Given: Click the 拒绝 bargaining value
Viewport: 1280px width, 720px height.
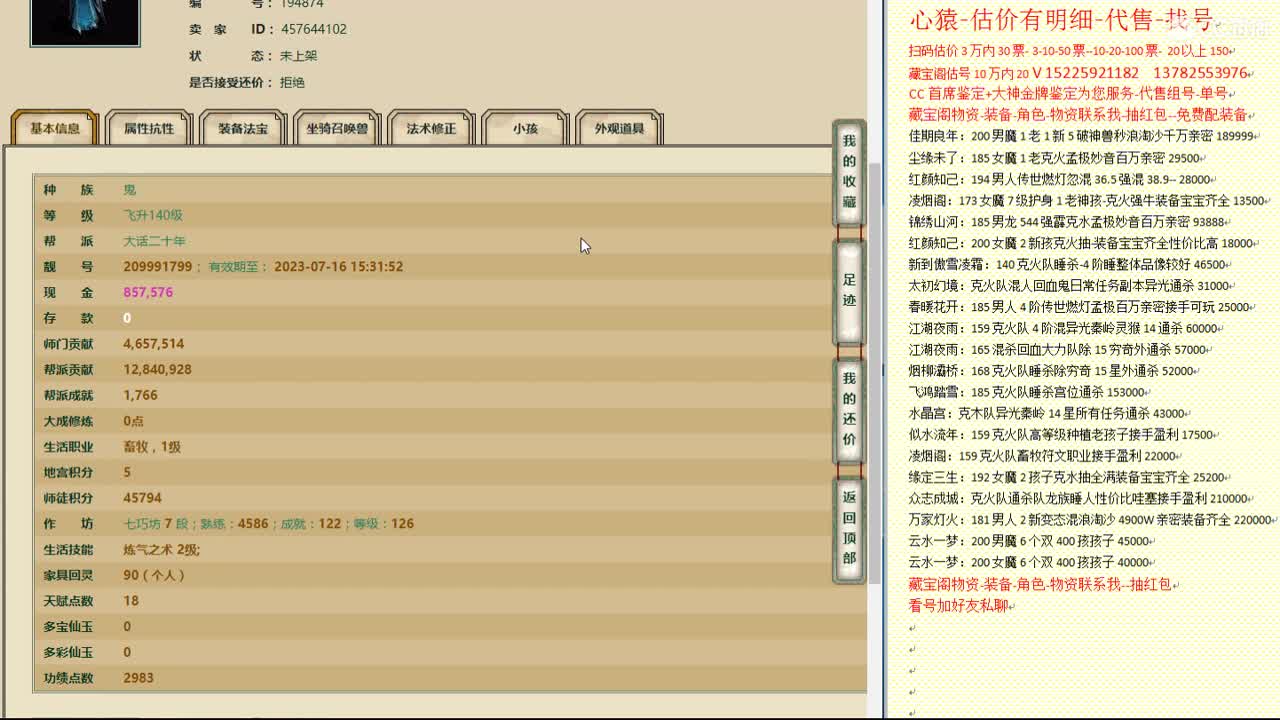Looking at the screenshot, I should [292, 83].
